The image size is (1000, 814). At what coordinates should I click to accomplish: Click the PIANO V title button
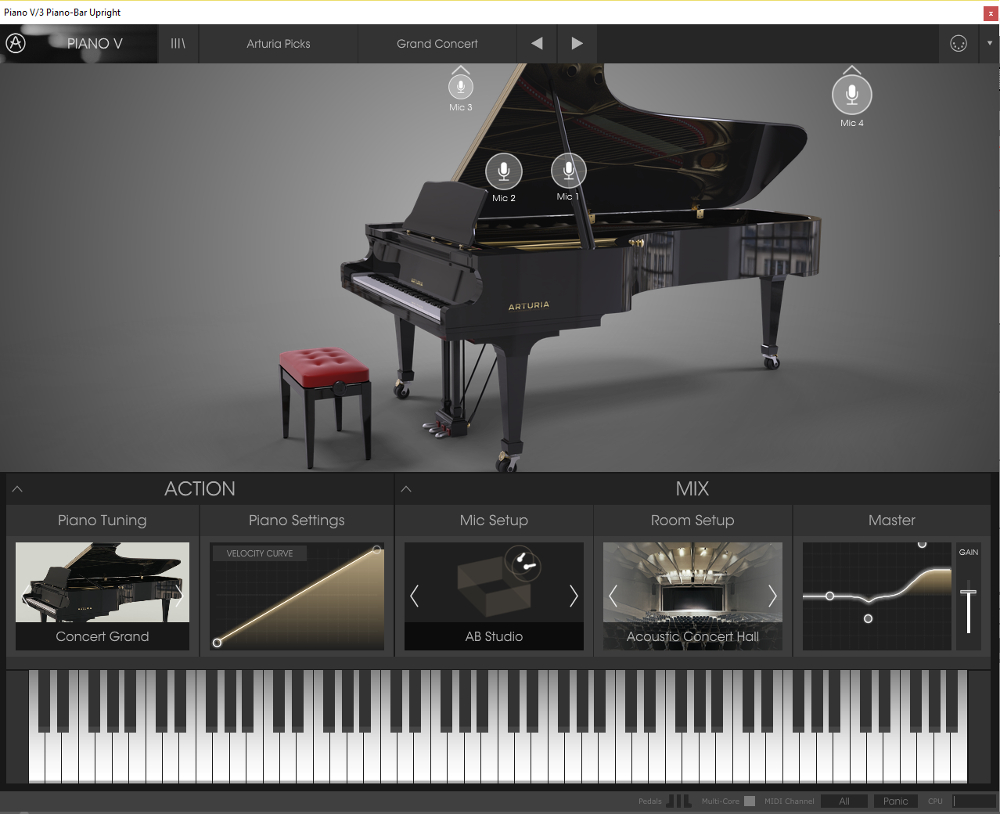pyautogui.click(x=94, y=43)
